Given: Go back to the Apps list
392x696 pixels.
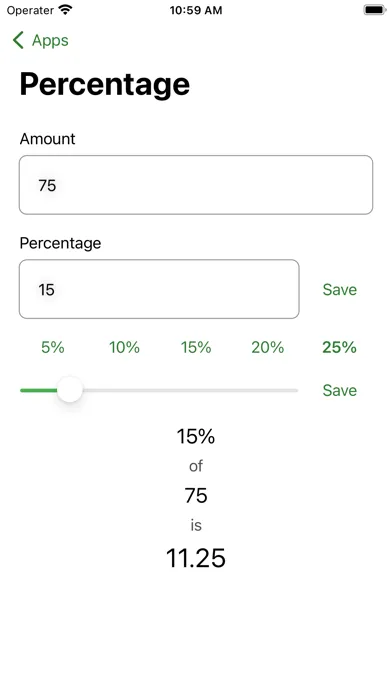Looking at the screenshot, I should pos(40,40).
